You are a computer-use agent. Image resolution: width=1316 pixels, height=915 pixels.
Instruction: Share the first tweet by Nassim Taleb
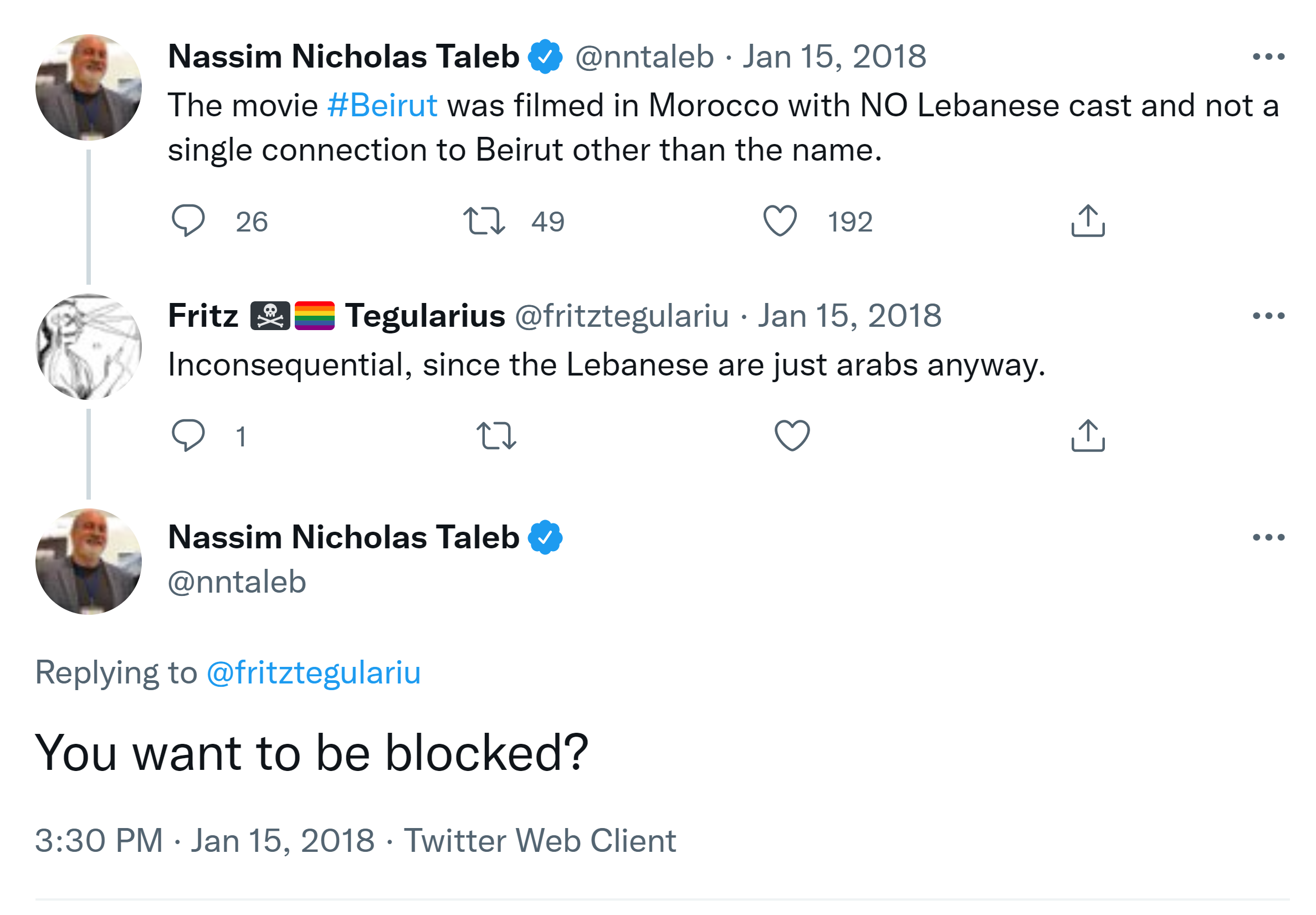[x=1087, y=220]
